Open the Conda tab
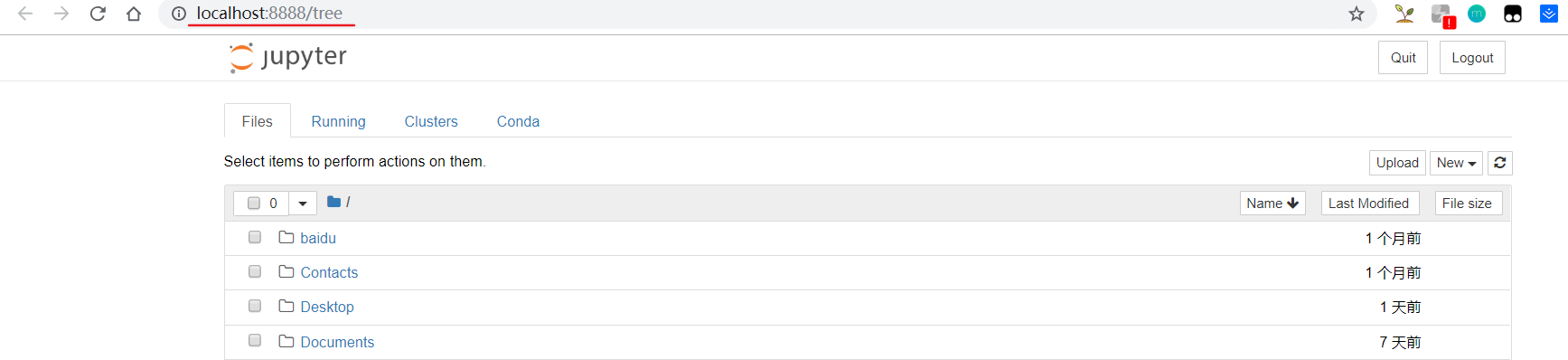 pos(518,121)
